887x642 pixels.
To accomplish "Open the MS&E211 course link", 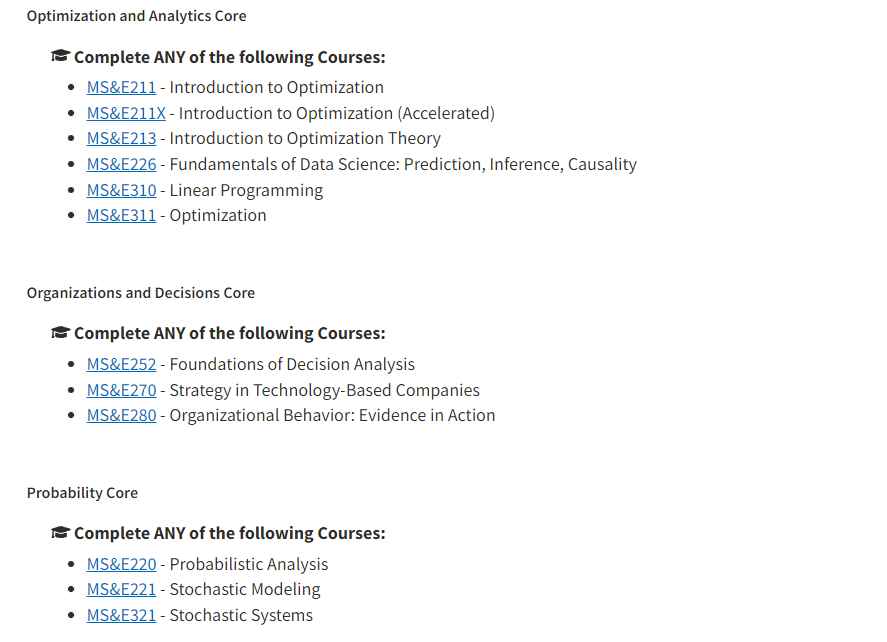I will [121, 88].
